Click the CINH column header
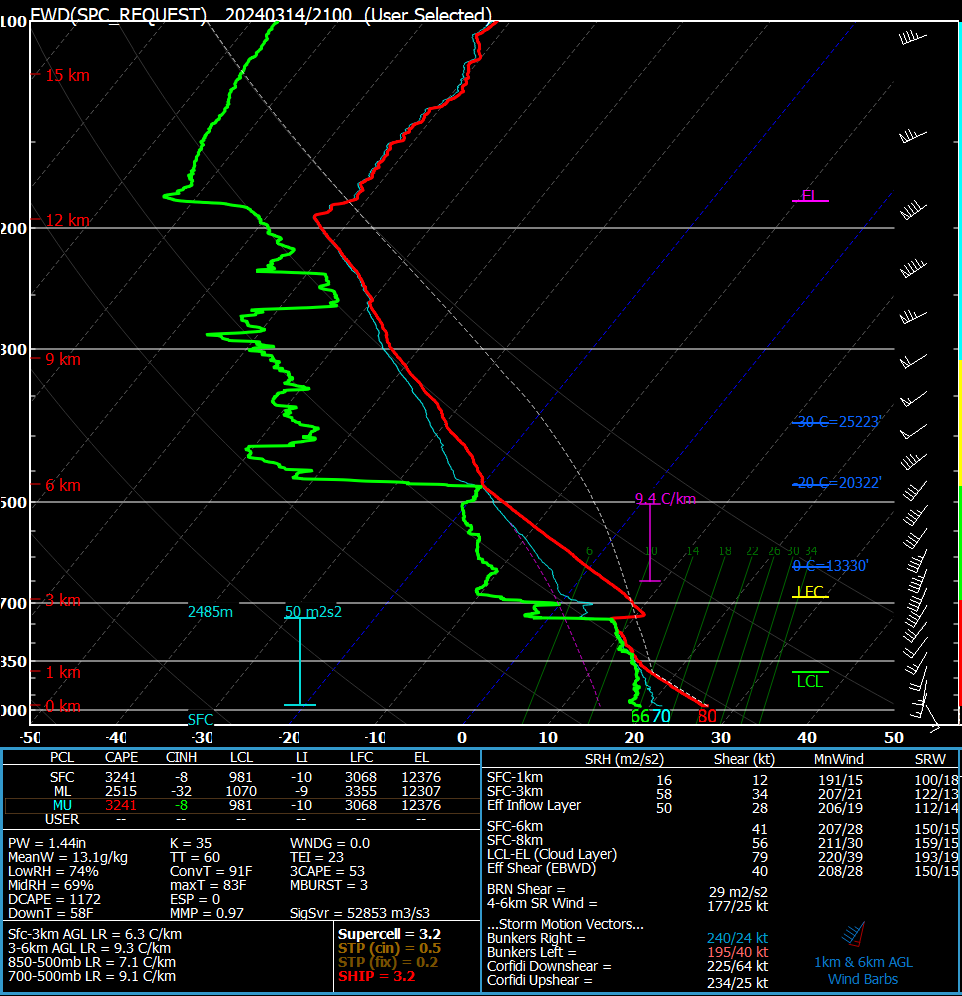Screen dimensions: 962x996 (x=181, y=757)
